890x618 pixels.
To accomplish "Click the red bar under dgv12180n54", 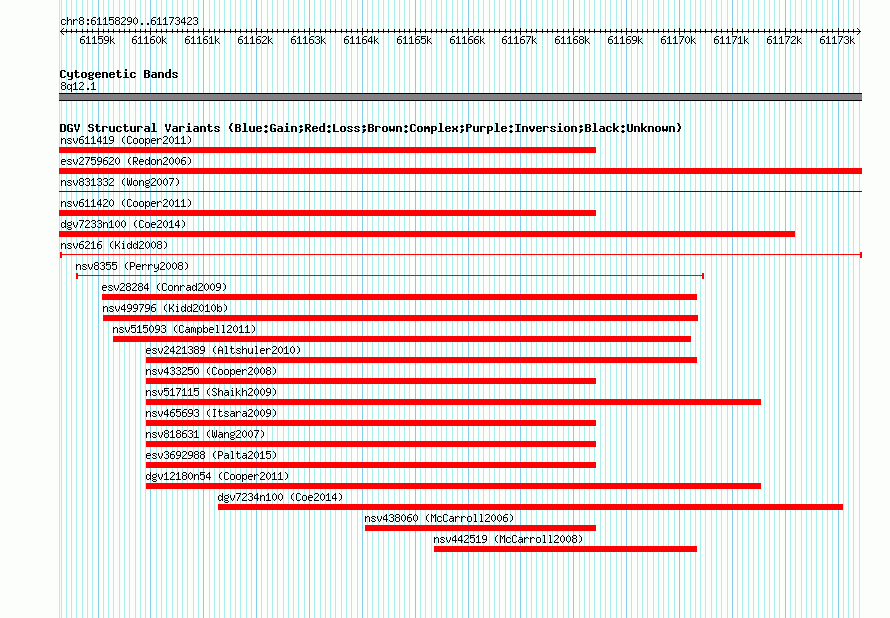I will click(x=453, y=486).
